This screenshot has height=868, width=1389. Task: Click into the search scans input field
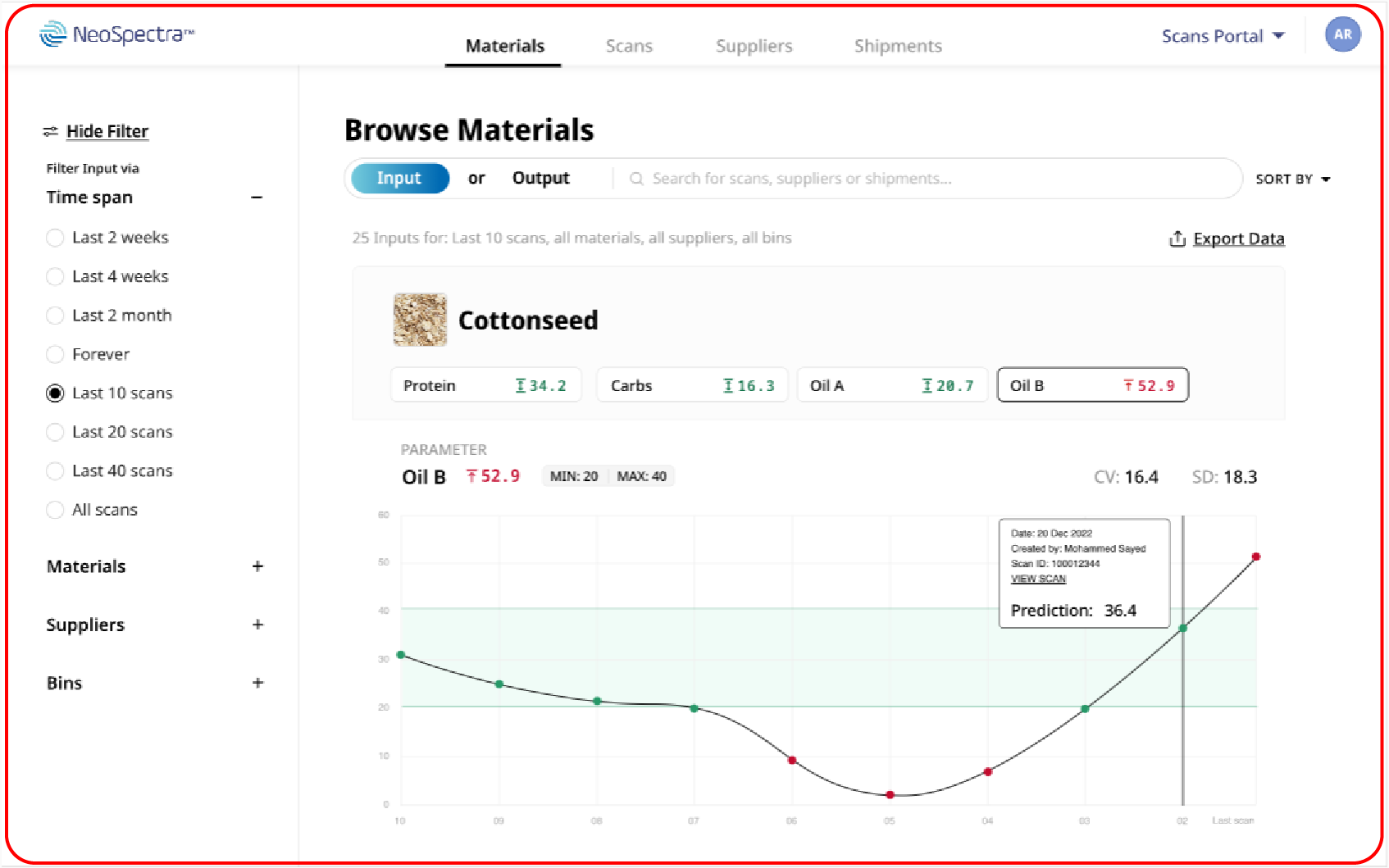click(927, 179)
